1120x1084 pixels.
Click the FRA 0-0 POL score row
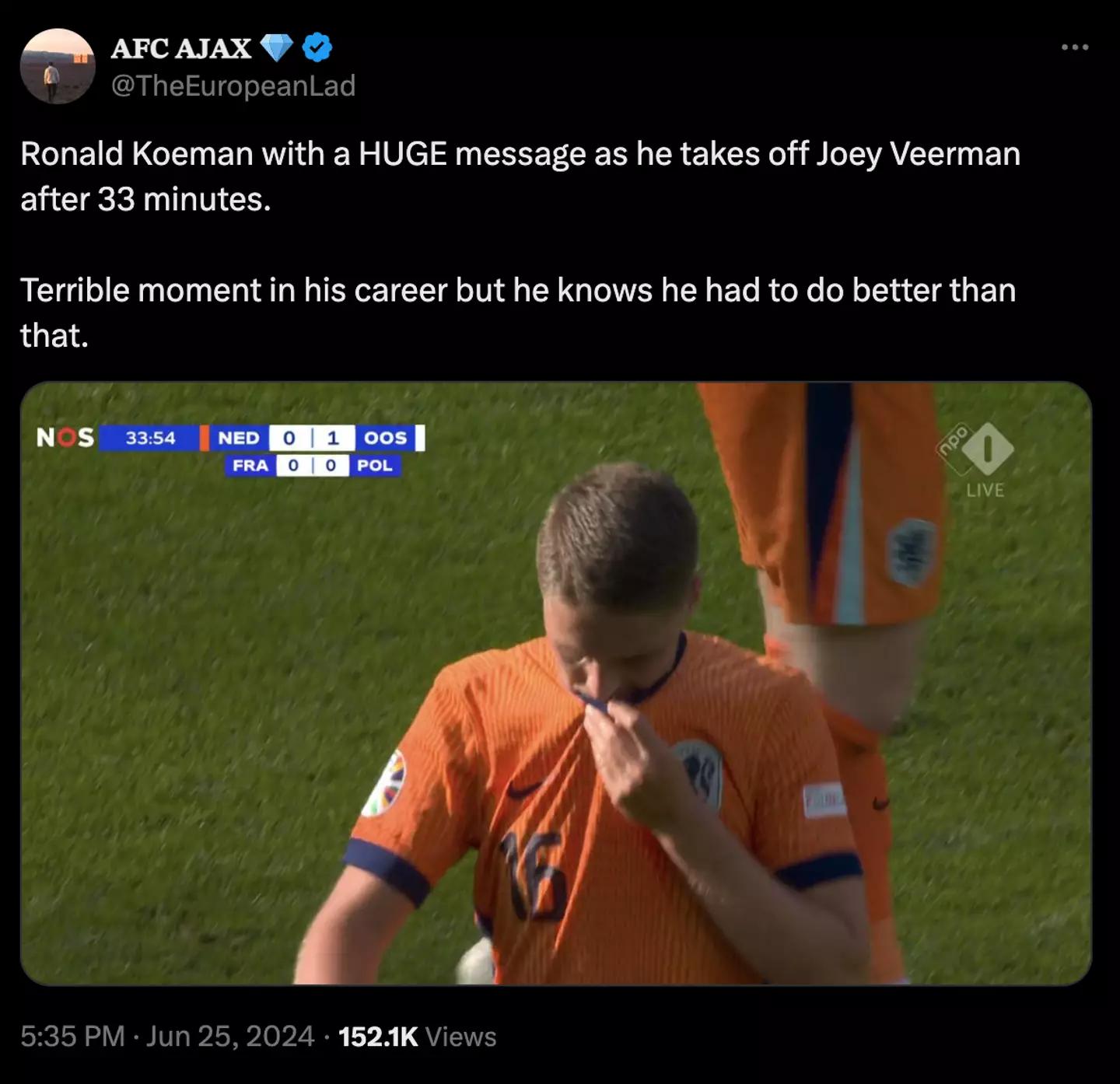point(313,465)
